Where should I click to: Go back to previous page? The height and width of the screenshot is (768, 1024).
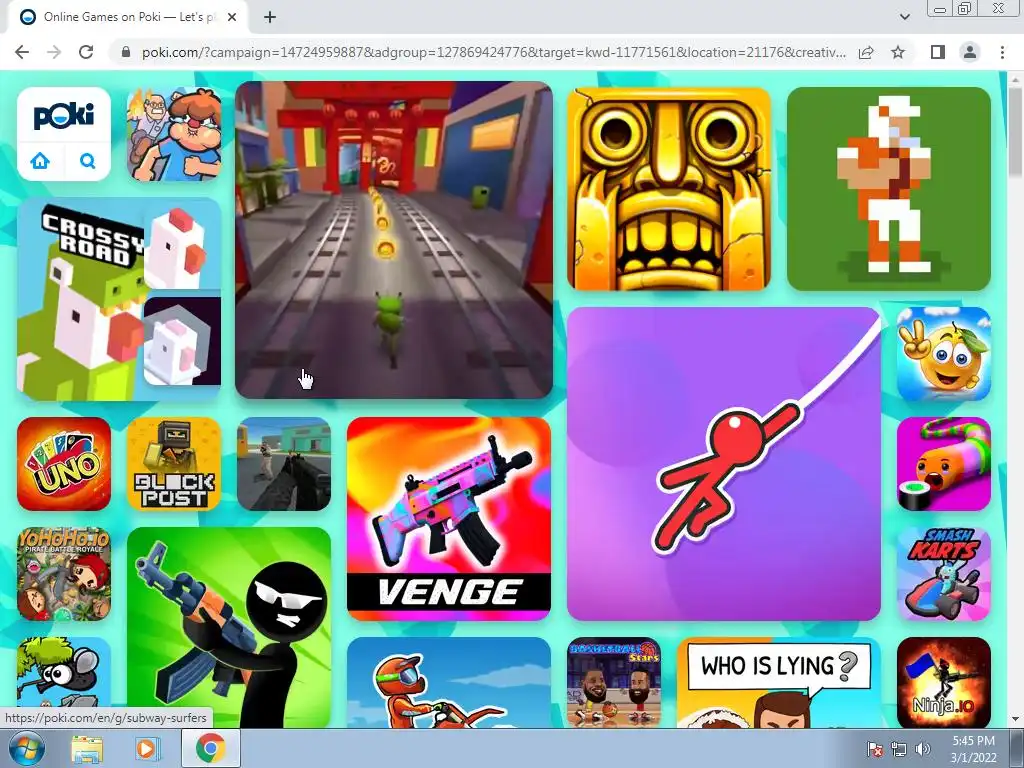point(22,52)
